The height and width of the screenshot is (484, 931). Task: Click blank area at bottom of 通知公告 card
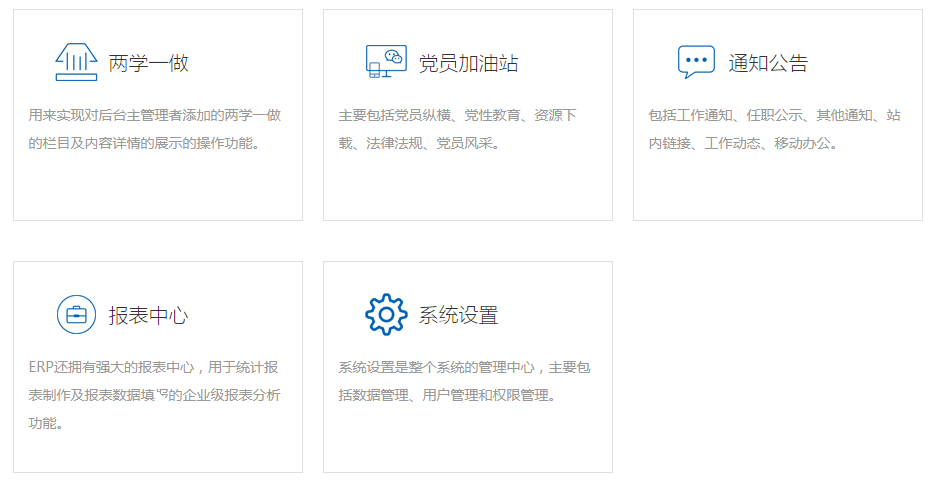[777, 190]
